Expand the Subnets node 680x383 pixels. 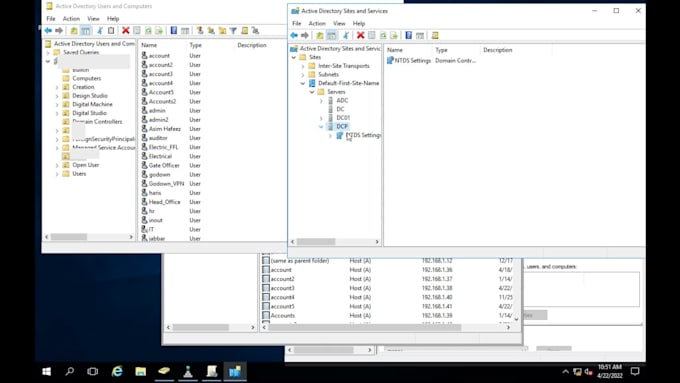point(303,75)
